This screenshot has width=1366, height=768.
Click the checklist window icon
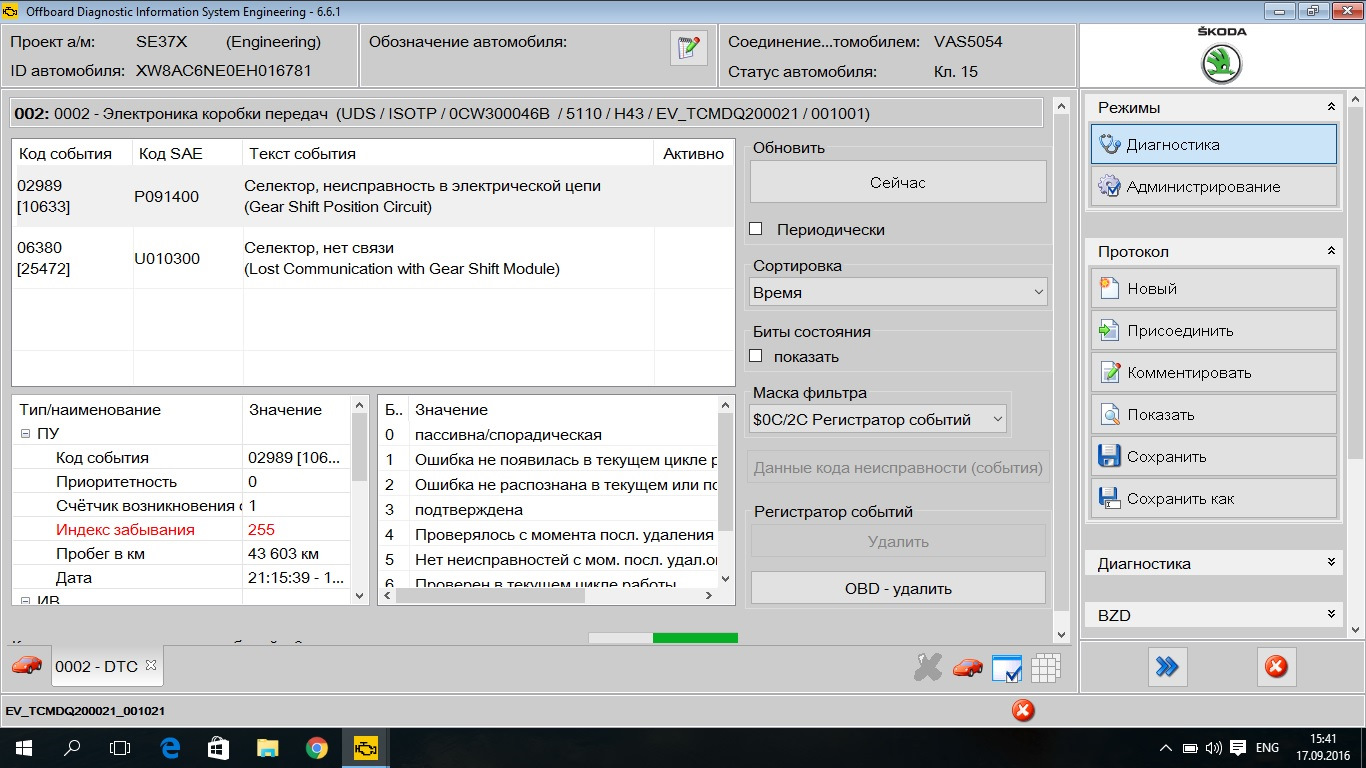[x=1006, y=668]
